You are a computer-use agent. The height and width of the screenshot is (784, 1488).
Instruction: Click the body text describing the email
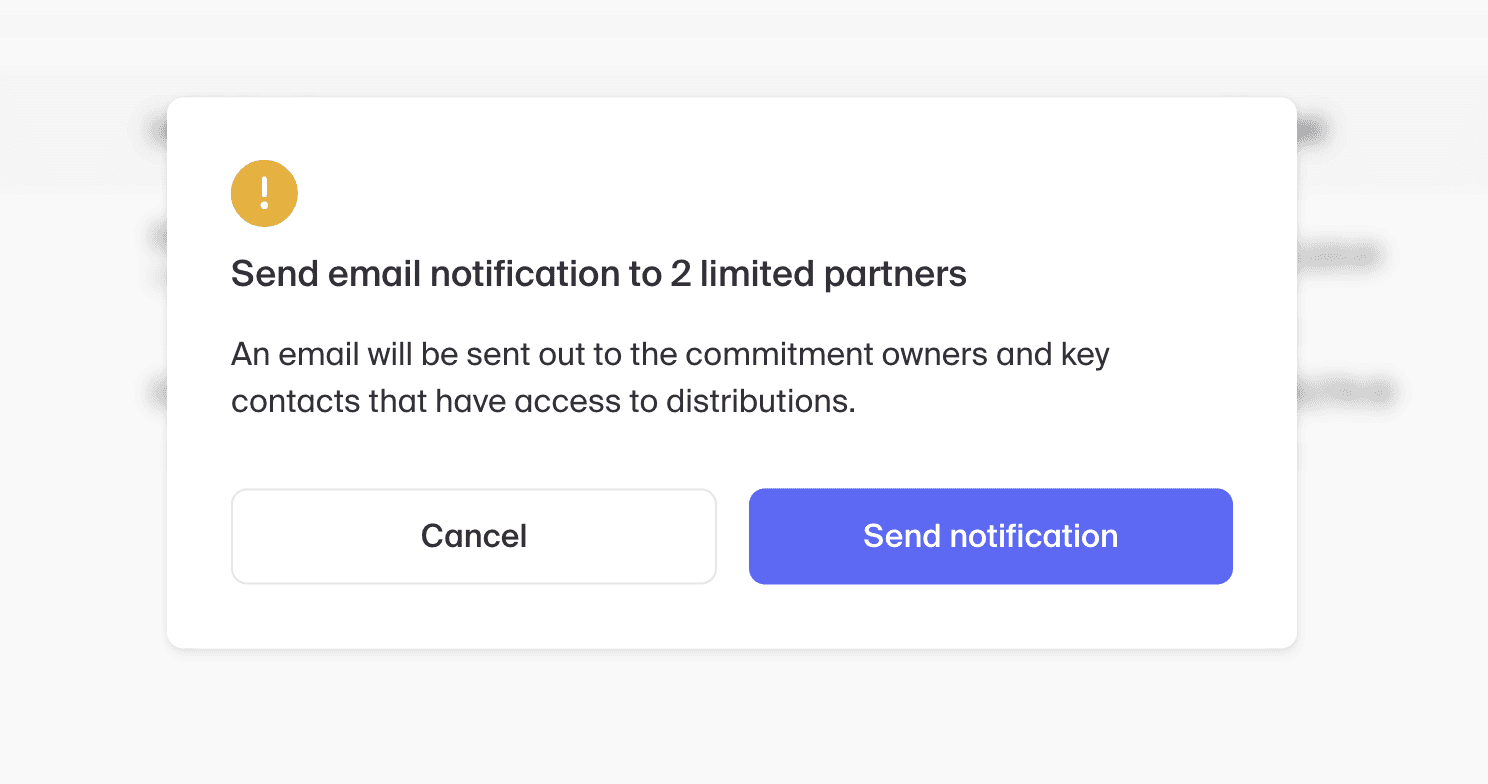pos(670,377)
